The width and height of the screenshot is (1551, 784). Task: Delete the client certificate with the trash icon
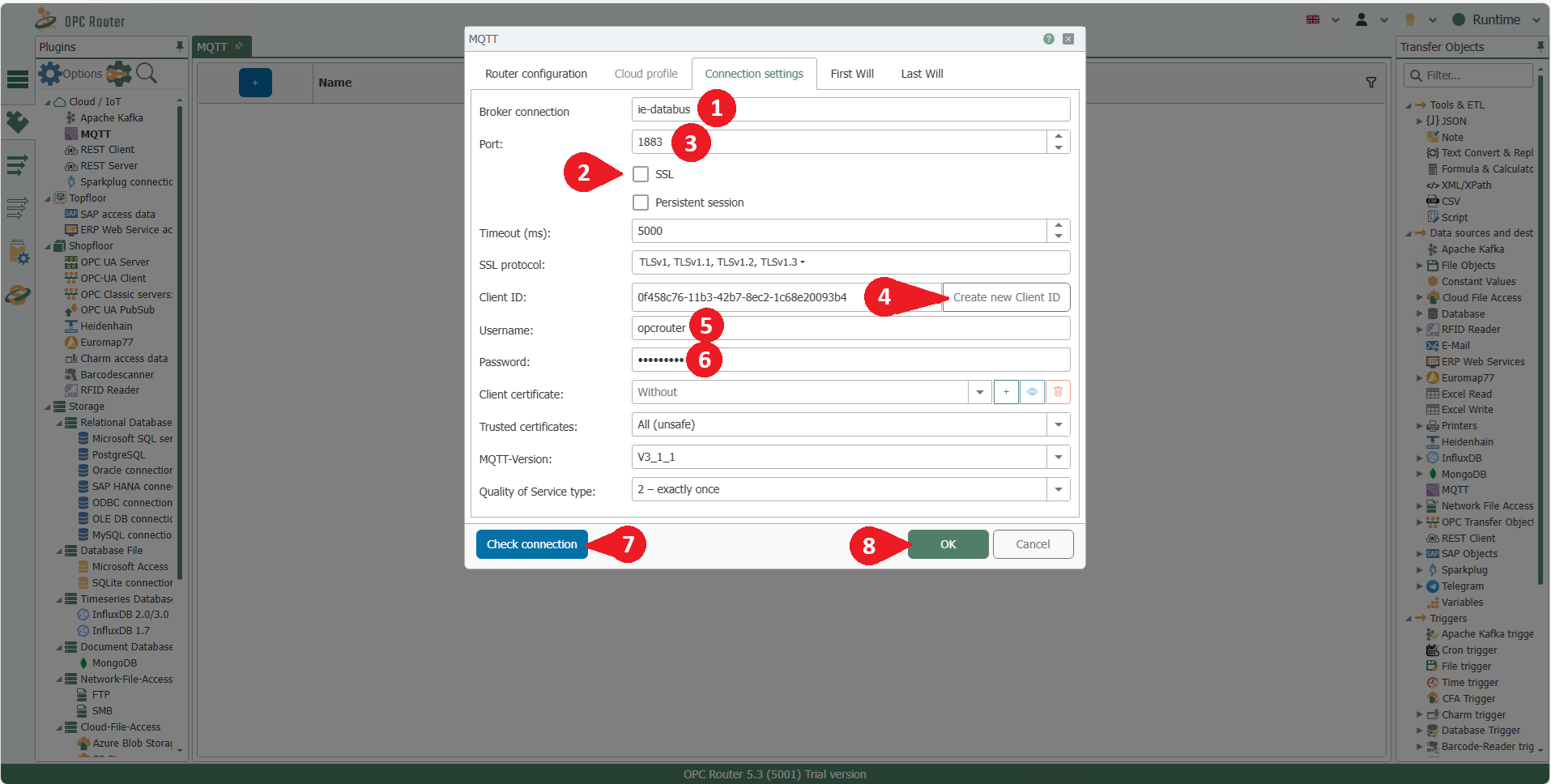coord(1058,392)
